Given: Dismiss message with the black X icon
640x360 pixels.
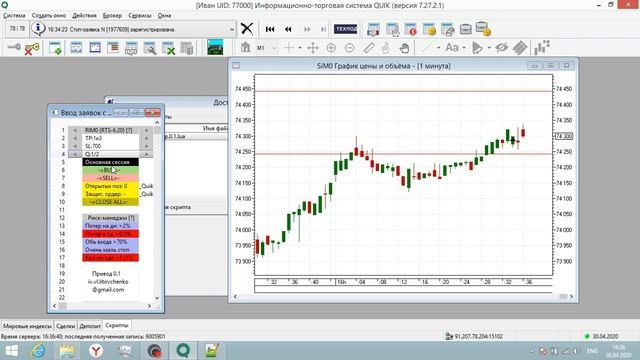Looking at the screenshot, I should 247,29.
